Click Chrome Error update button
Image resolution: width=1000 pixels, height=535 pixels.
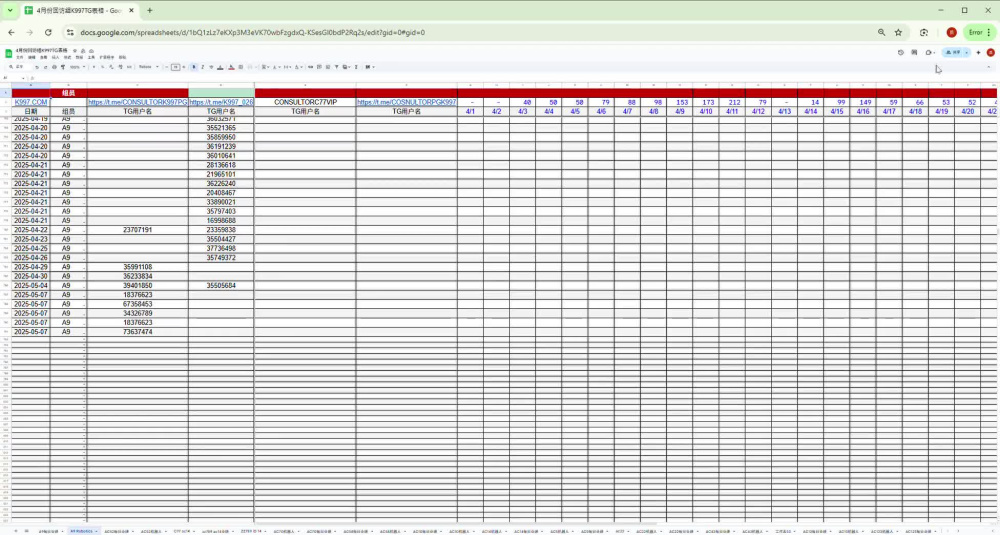tap(980, 32)
